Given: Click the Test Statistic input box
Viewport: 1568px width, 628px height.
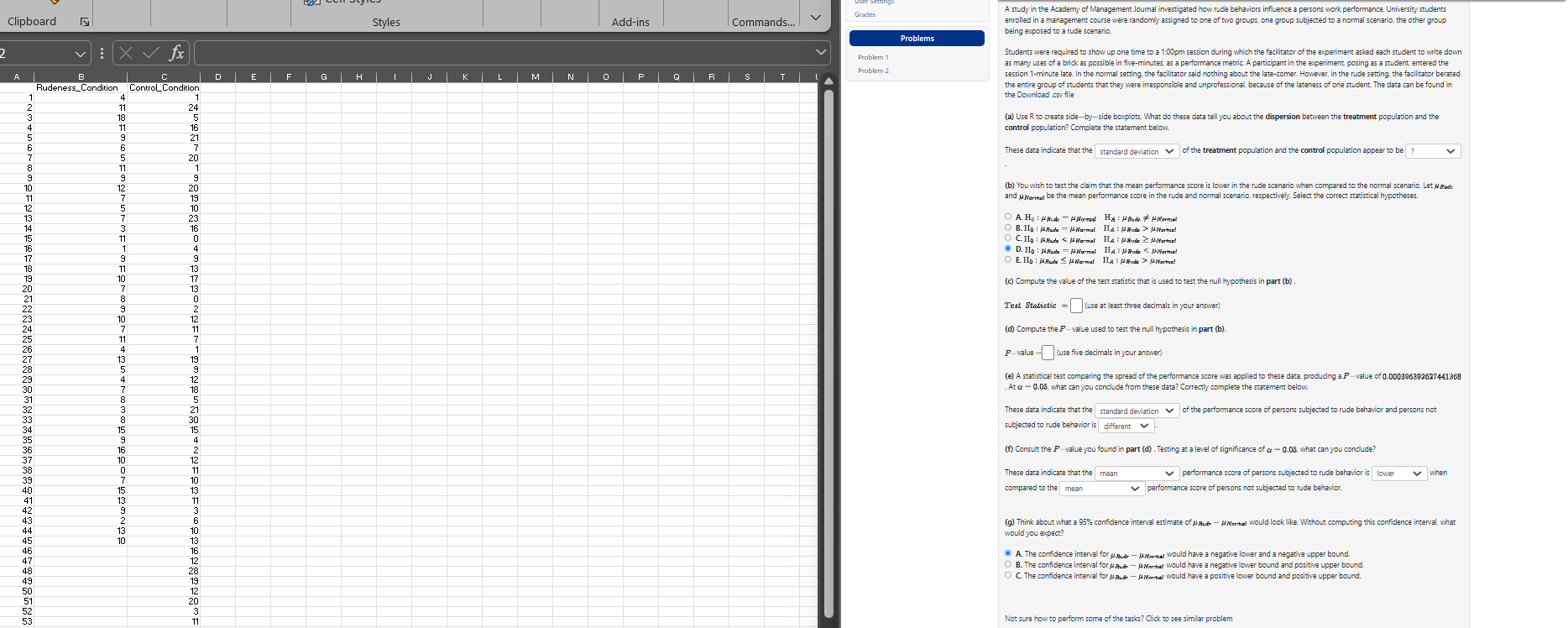Looking at the screenshot, I should tap(1076, 306).
